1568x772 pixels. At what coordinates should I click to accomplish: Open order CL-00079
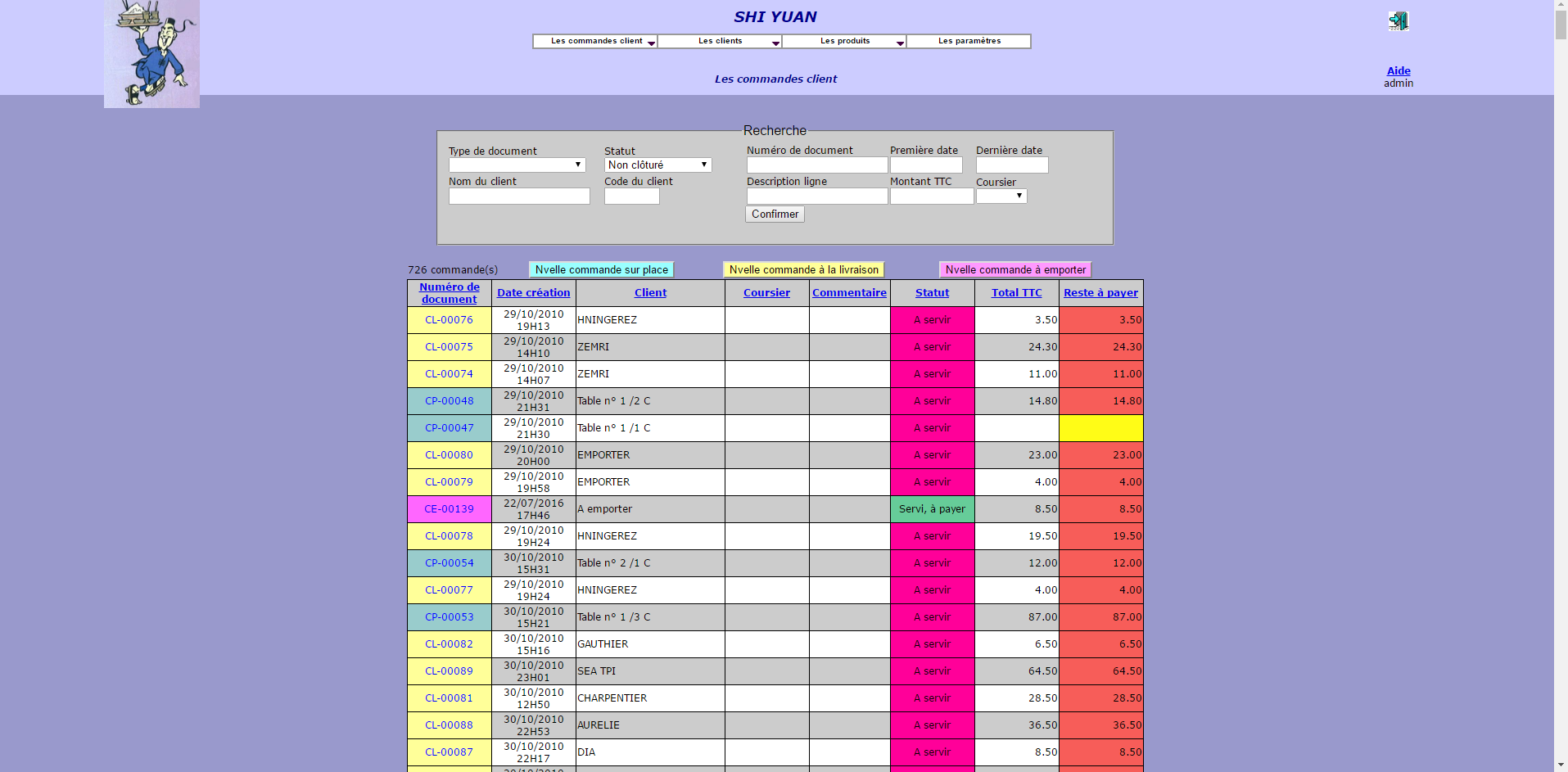click(449, 482)
